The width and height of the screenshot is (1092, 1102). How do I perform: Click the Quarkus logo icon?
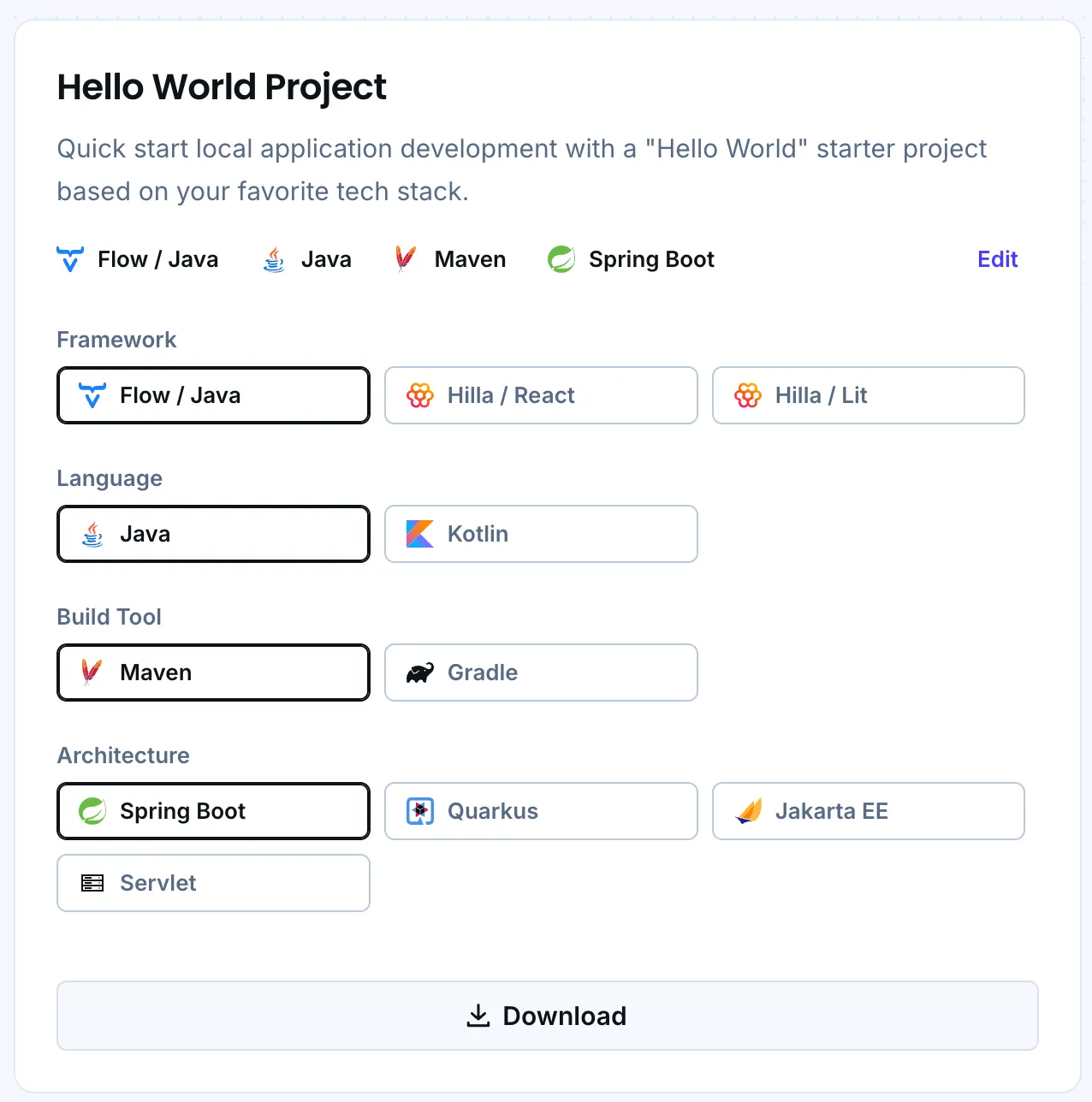click(420, 811)
